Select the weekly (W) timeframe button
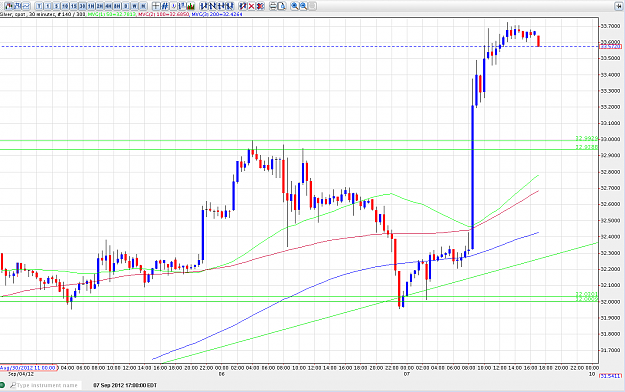Image resolution: width=625 pixels, height=392 pixels. coord(134,6)
